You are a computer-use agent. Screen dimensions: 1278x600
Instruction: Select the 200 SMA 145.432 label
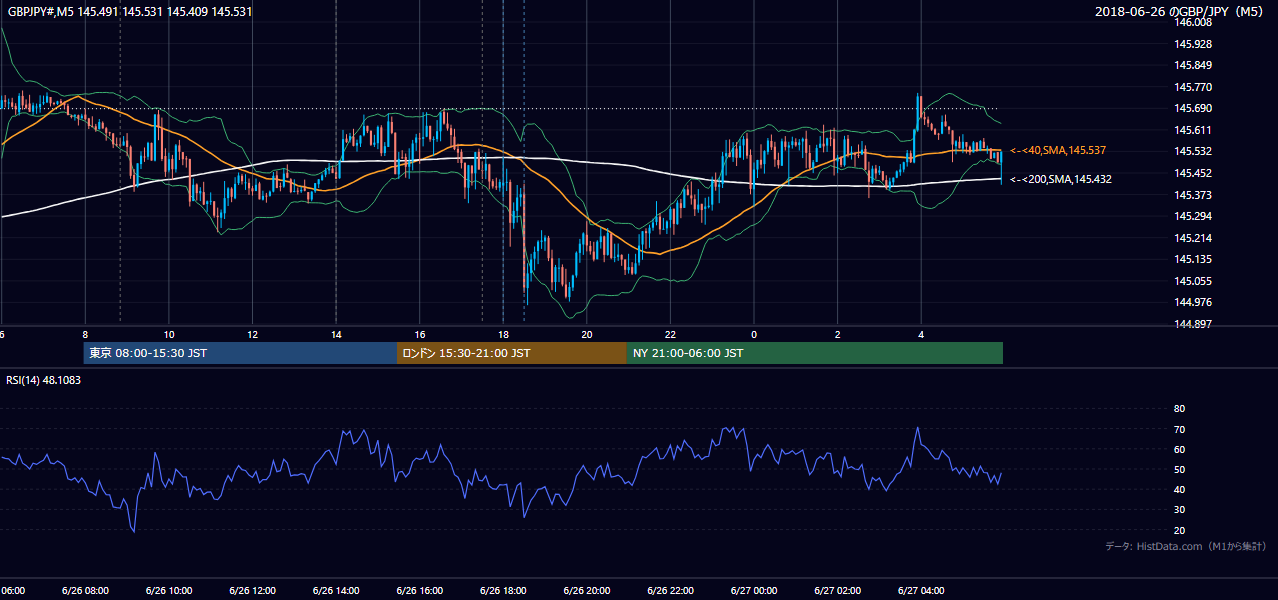(x=1060, y=179)
